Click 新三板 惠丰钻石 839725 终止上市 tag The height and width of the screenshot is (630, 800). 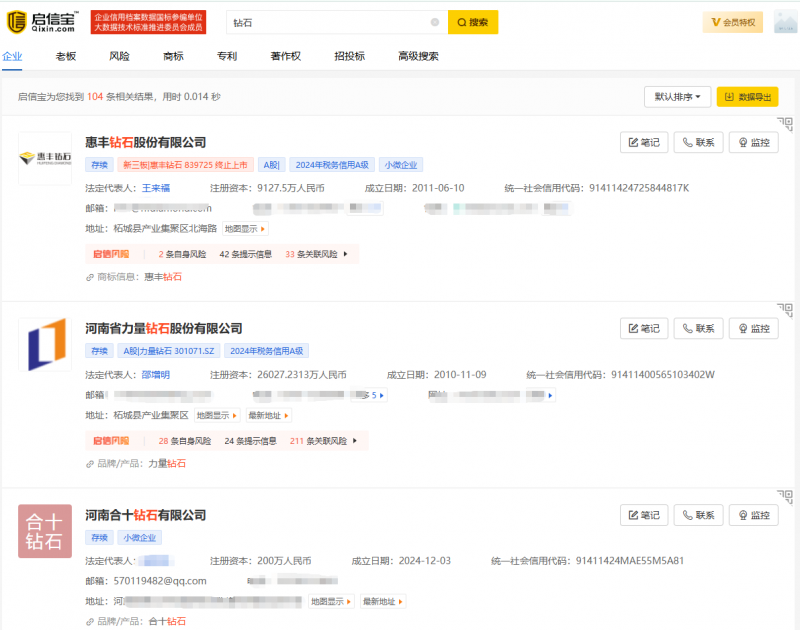pyautogui.click(x=185, y=165)
